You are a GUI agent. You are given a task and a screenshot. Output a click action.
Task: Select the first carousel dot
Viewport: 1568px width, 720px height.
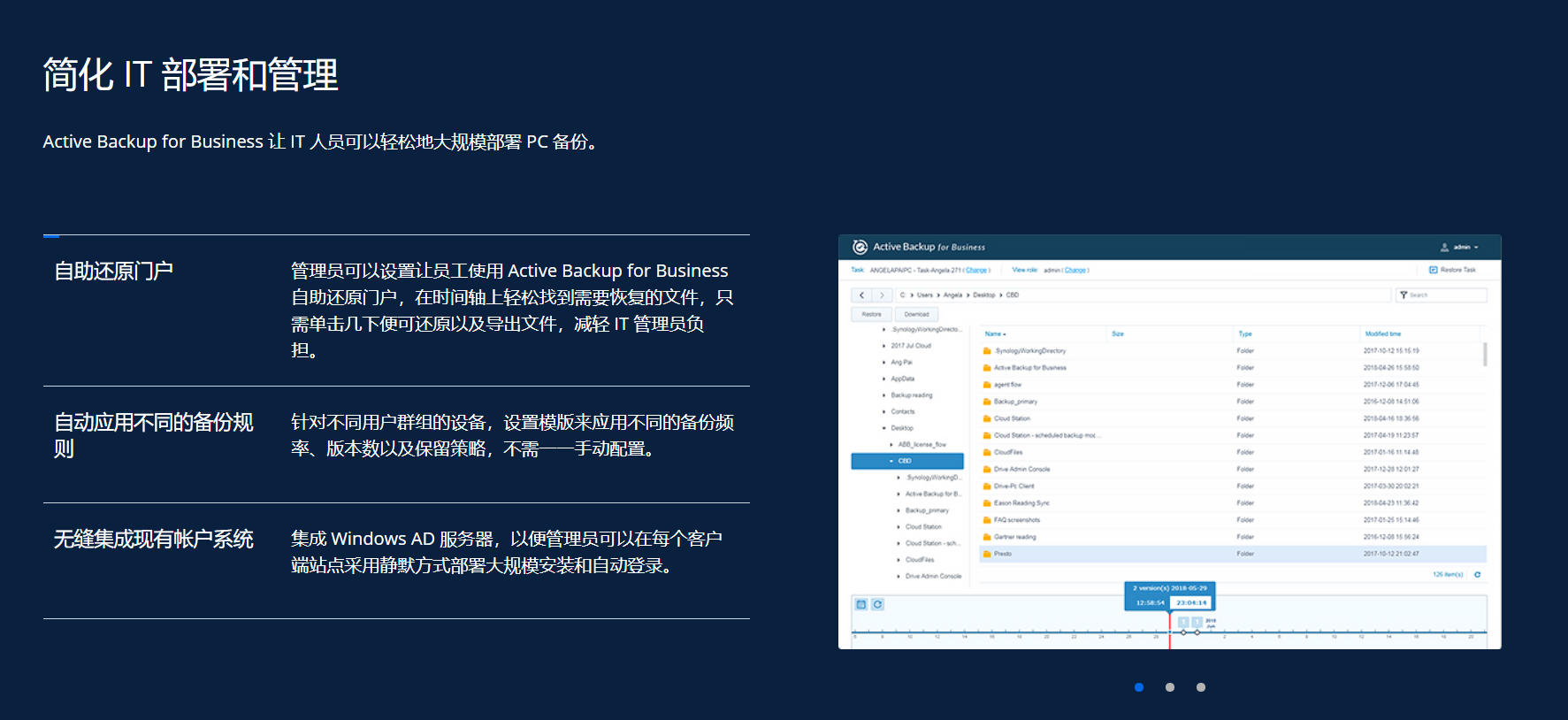click(1139, 687)
